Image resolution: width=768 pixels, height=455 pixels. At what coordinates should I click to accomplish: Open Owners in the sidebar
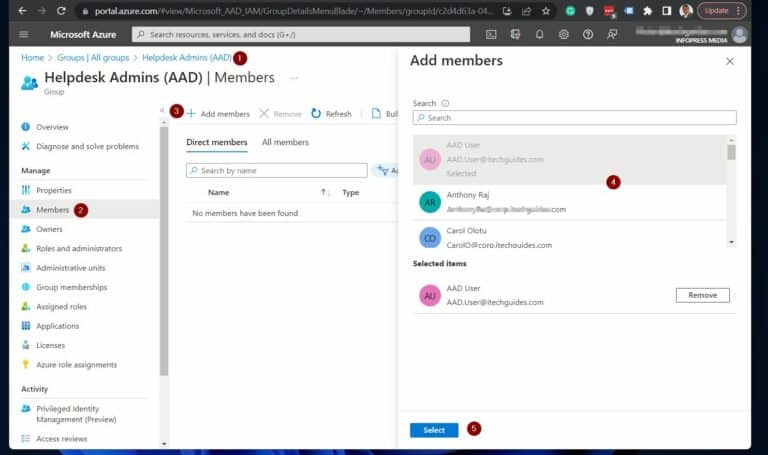pos(49,229)
